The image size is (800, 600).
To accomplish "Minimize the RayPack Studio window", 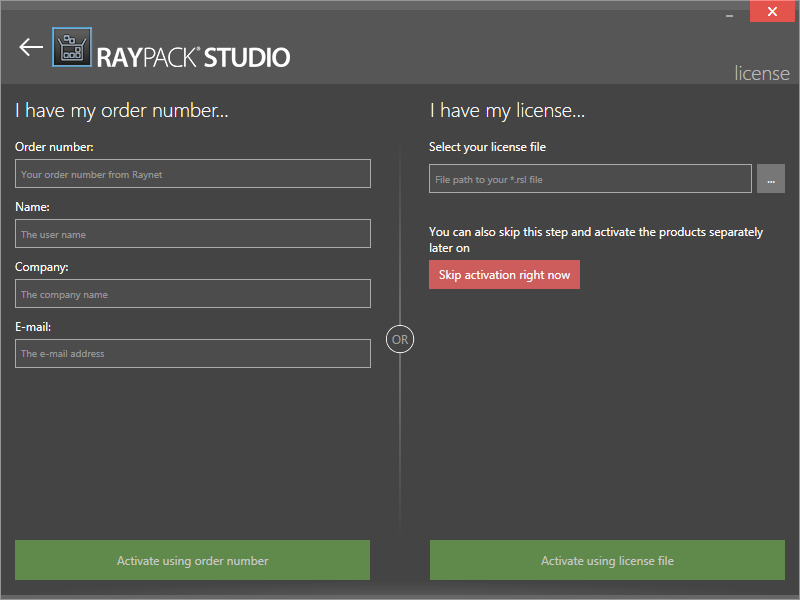I will (729, 12).
